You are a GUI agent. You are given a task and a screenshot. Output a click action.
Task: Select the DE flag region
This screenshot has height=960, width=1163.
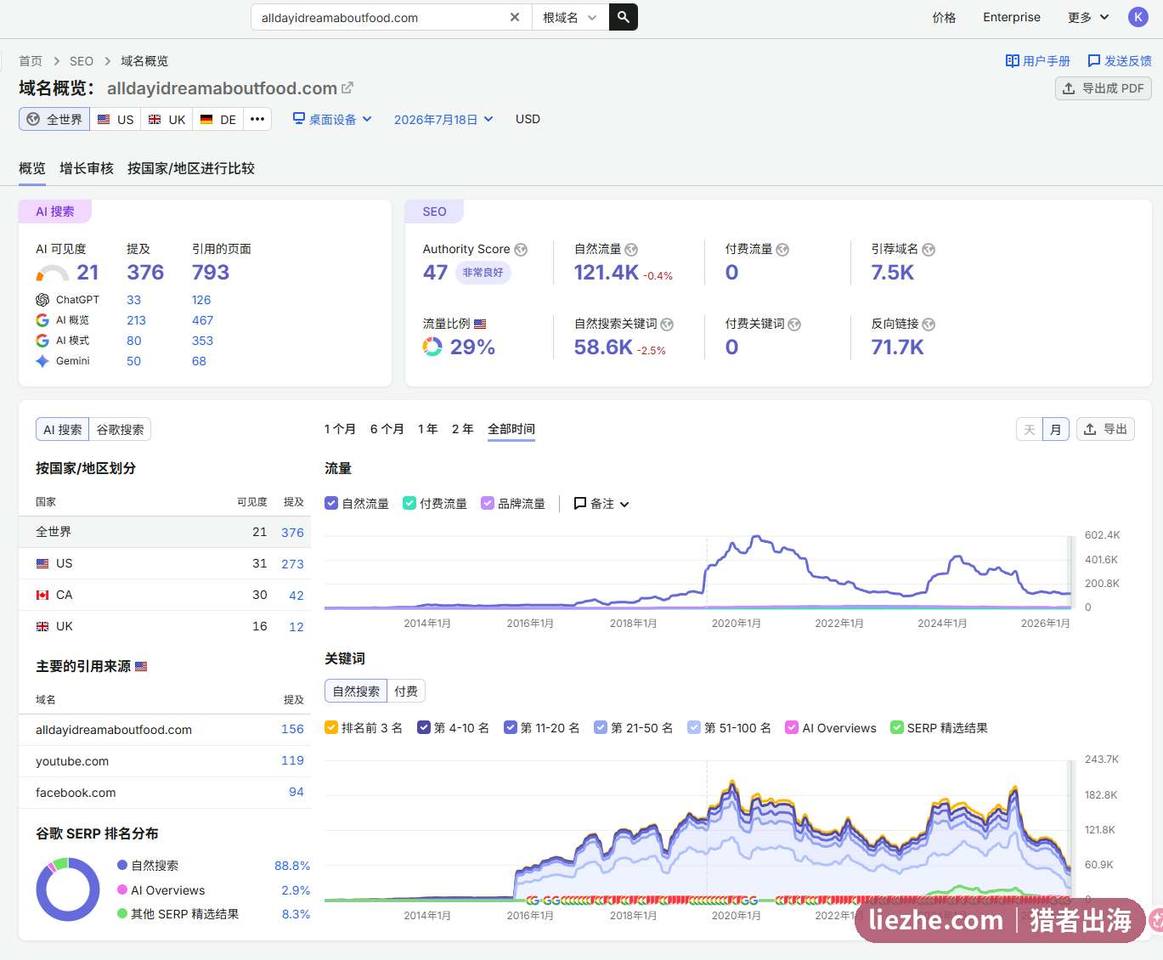[x=218, y=119]
